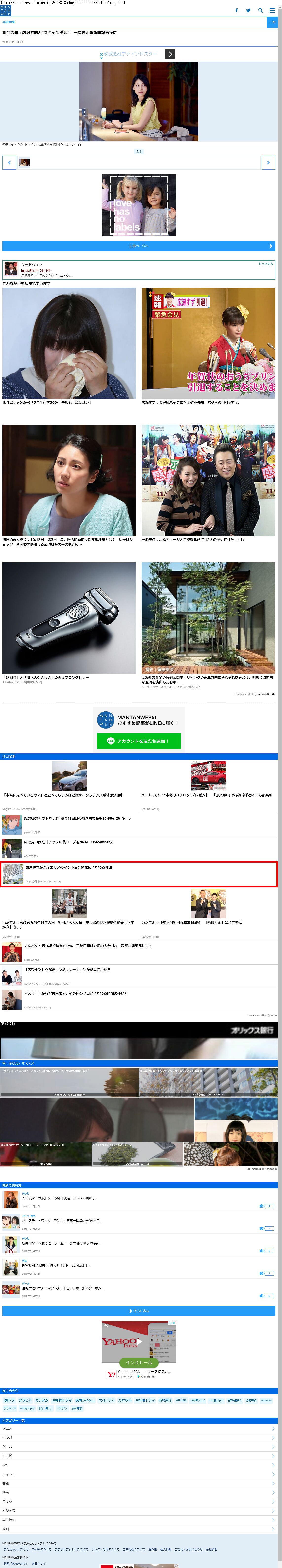
Task: Expand the アイドル category row
Action: coord(139,1474)
